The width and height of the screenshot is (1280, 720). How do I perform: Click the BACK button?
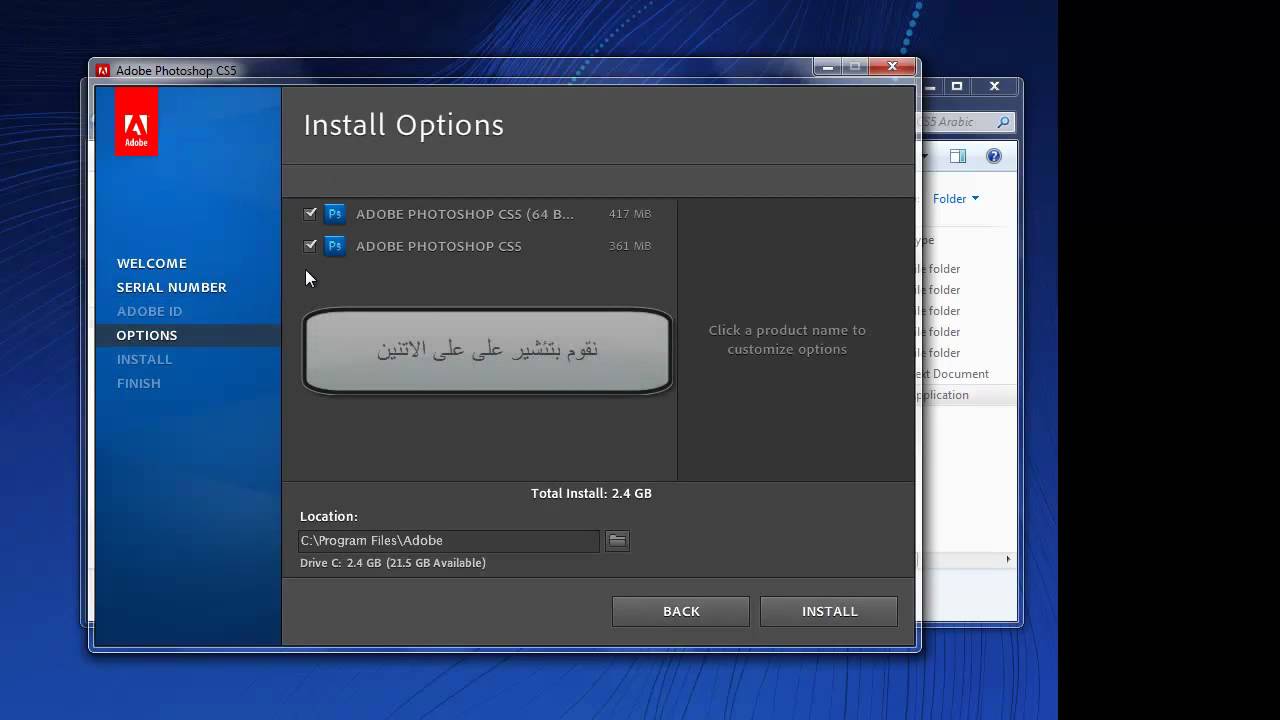click(x=681, y=611)
